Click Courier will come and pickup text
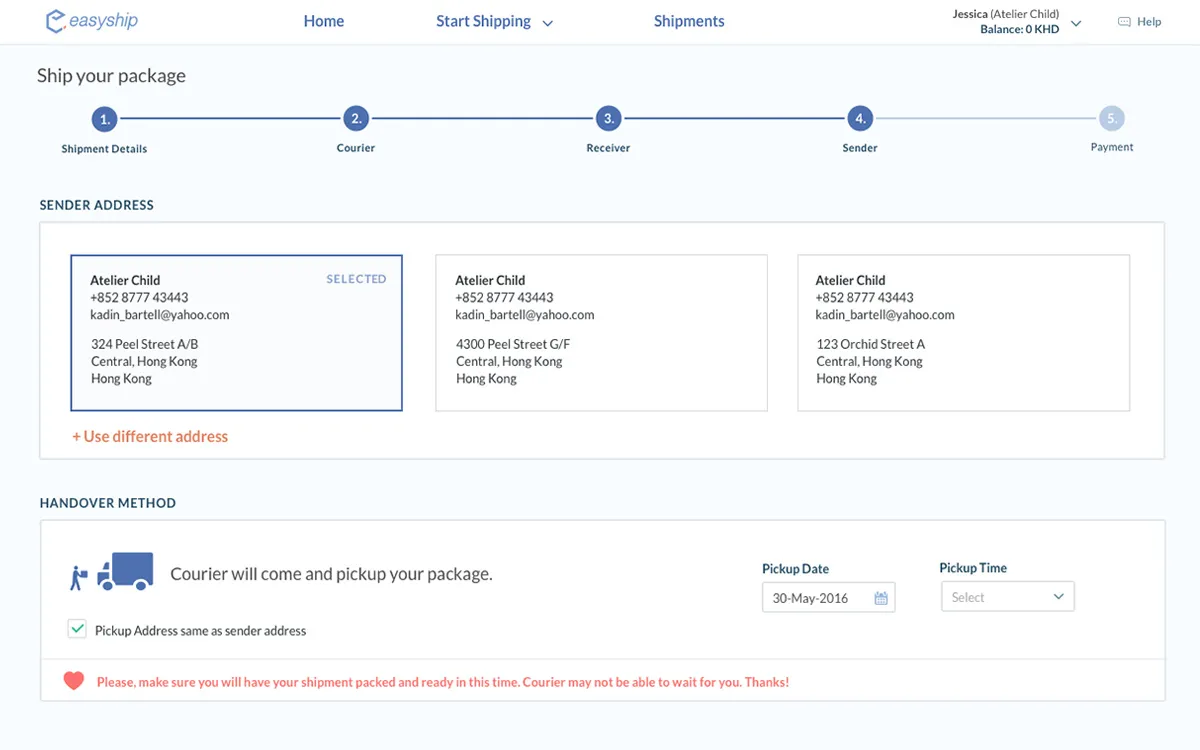Screen dimensions: 1200x750 coord(331,574)
